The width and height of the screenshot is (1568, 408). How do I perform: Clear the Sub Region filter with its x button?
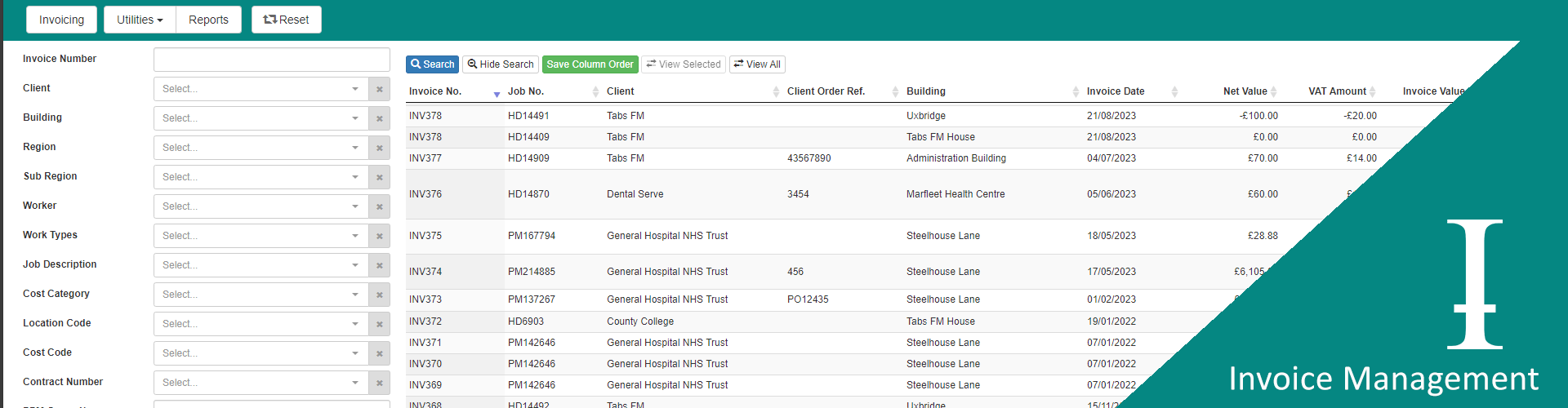point(379,177)
